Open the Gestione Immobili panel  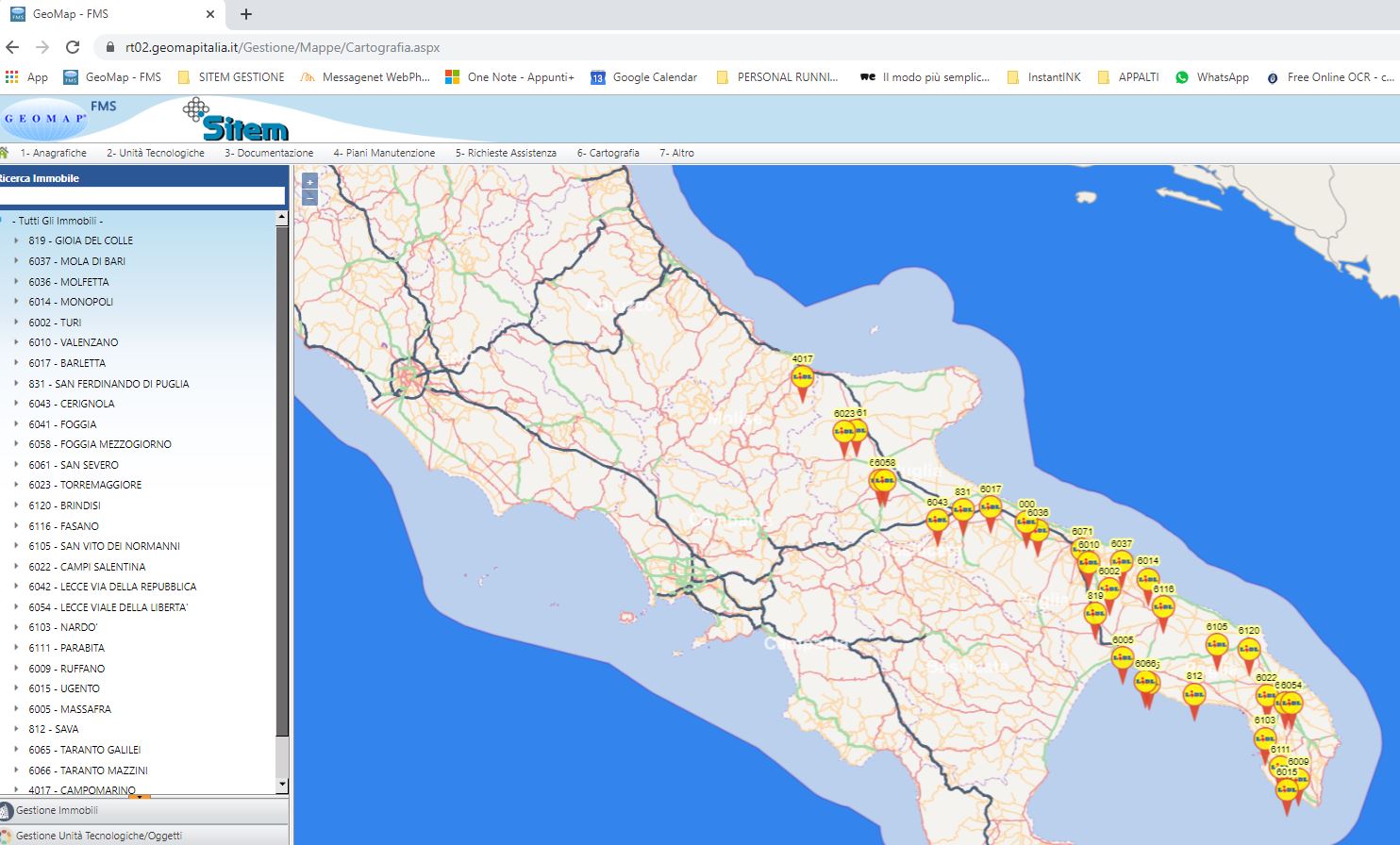tap(144, 810)
